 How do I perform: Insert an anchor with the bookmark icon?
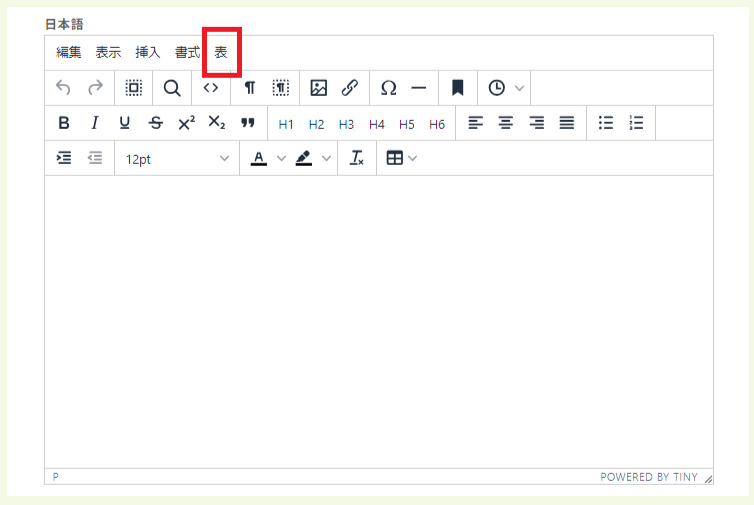pos(457,88)
